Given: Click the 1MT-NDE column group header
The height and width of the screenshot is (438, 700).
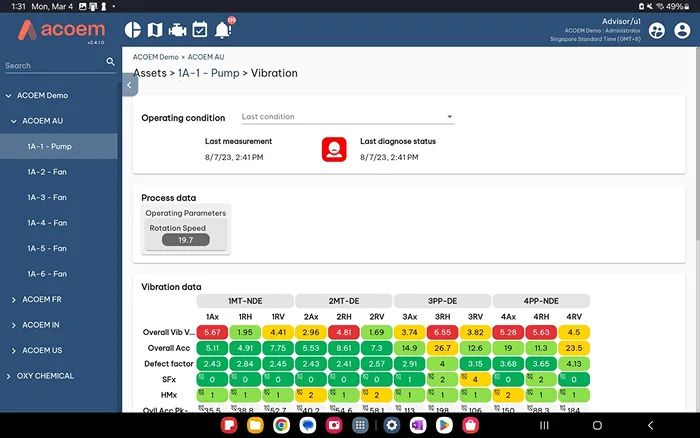Looking at the screenshot, I should (245, 301).
